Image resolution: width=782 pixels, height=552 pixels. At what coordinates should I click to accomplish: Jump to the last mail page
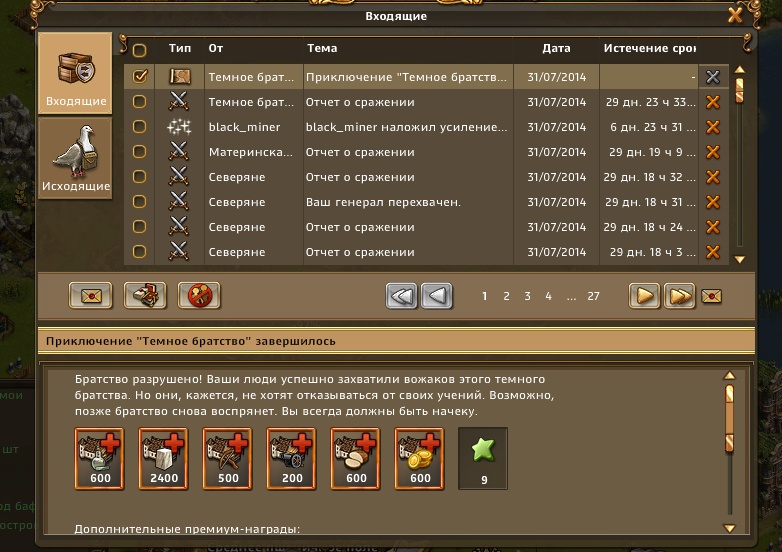pos(679,296)
